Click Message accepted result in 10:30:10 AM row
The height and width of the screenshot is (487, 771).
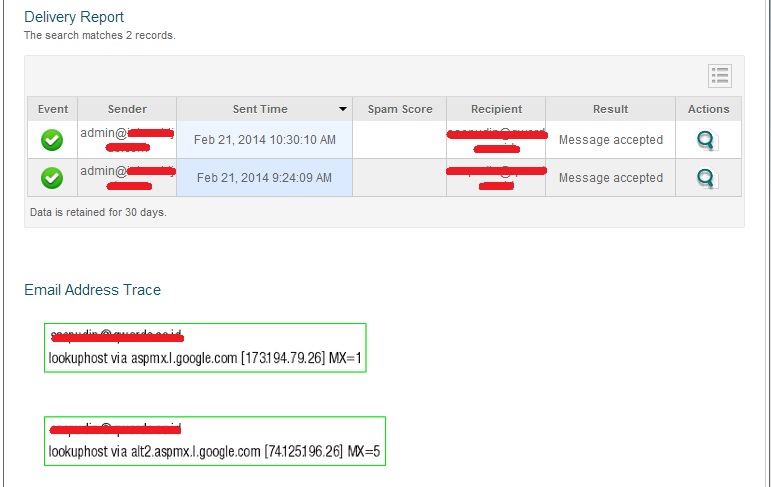point(611,140)
